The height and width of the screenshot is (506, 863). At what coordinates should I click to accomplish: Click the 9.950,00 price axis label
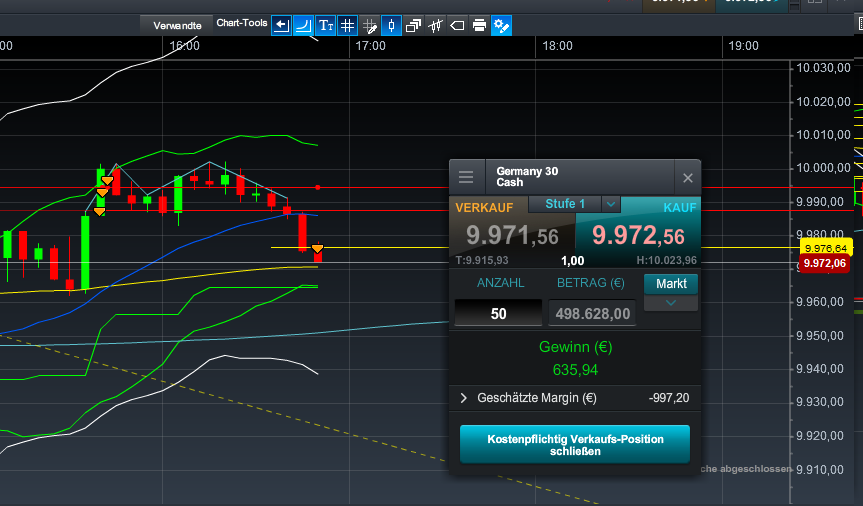tap(820, 336)
